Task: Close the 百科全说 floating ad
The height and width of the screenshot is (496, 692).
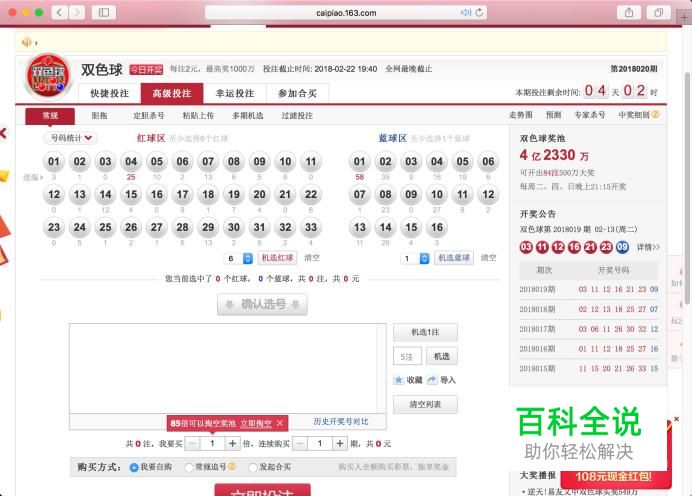Action: (676, 419)
